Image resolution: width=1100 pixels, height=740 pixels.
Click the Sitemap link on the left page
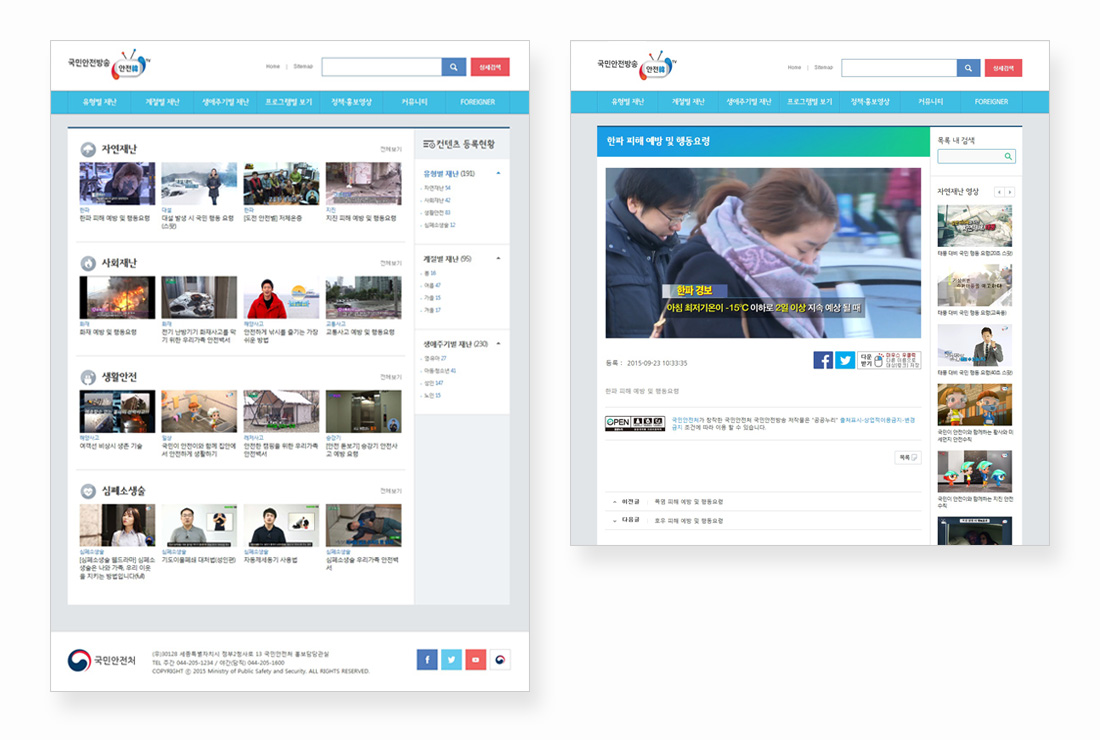click(303, 67)
